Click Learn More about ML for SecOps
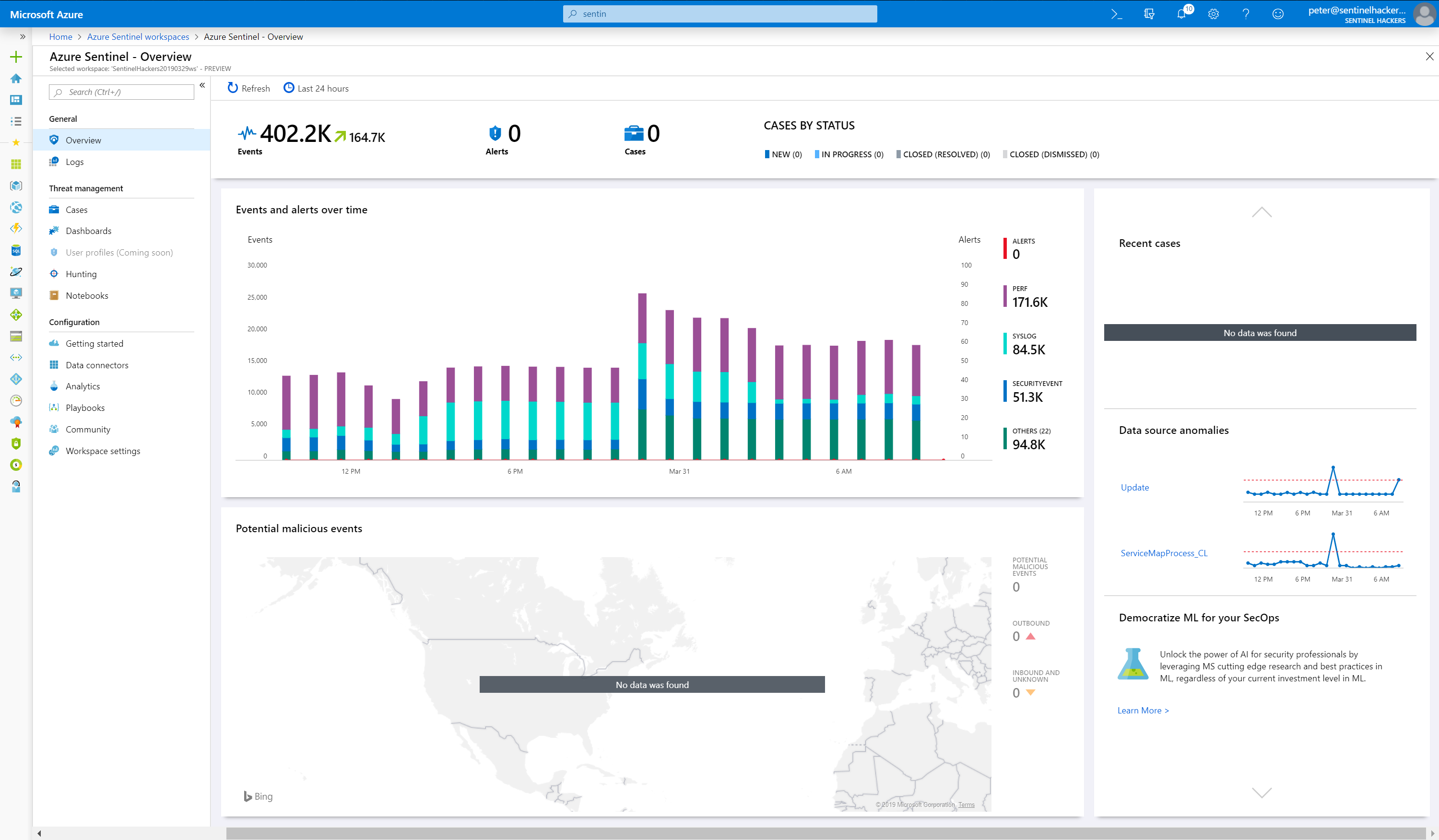 pyautogui.click(x=1143, y=710)
